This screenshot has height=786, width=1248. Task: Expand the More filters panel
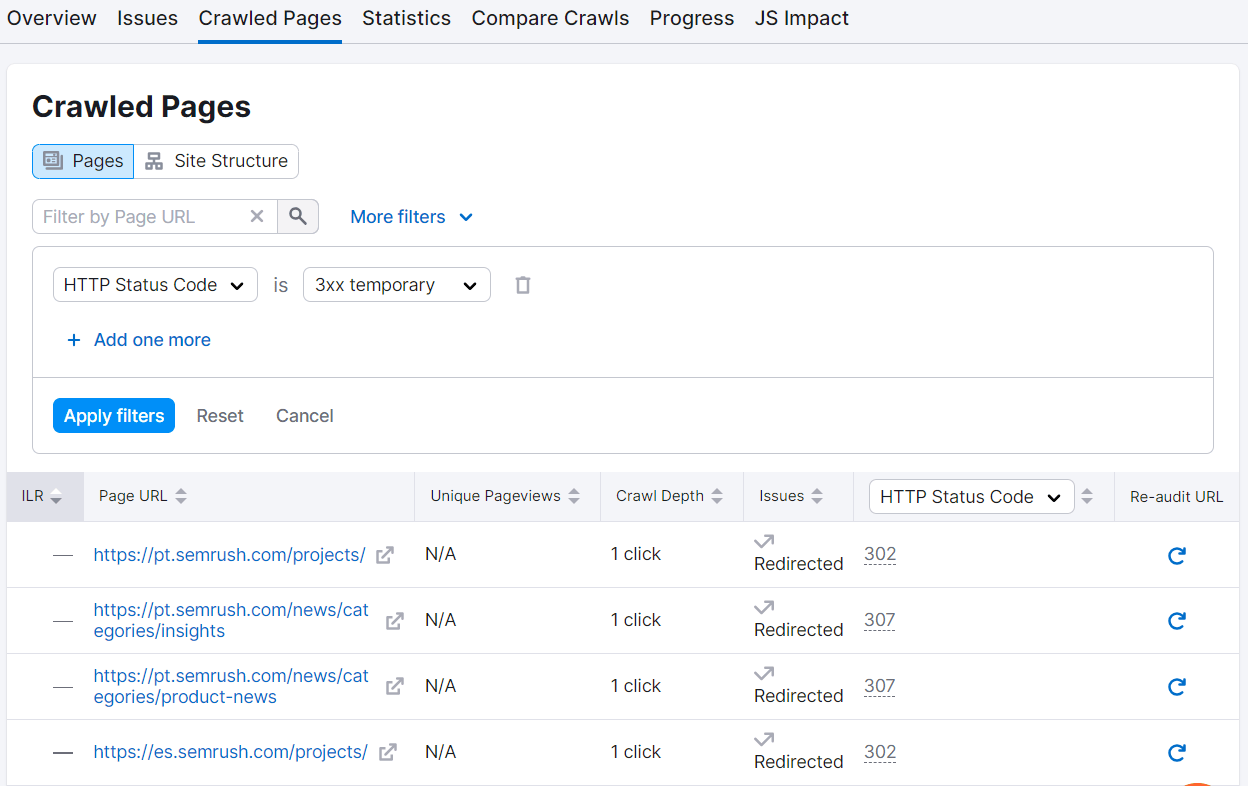click(x=411, y=216)
